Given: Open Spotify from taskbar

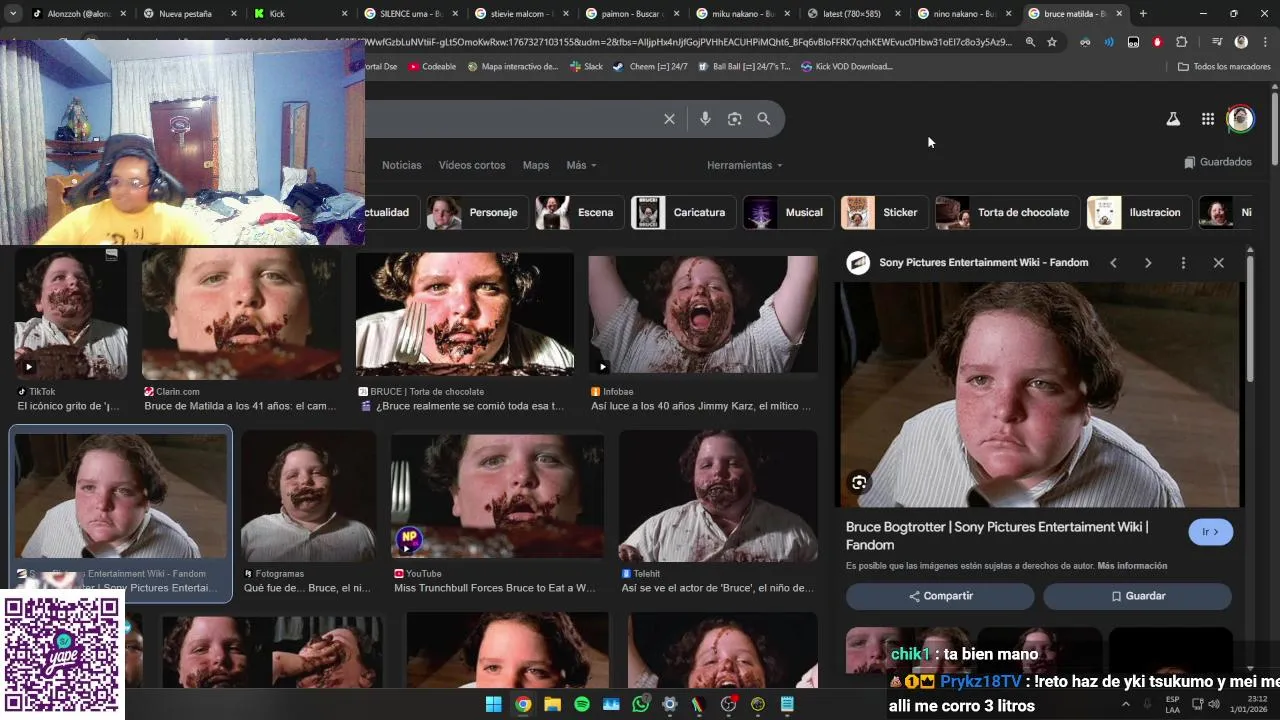Looking at the screenshot, I should pos(582,704).
